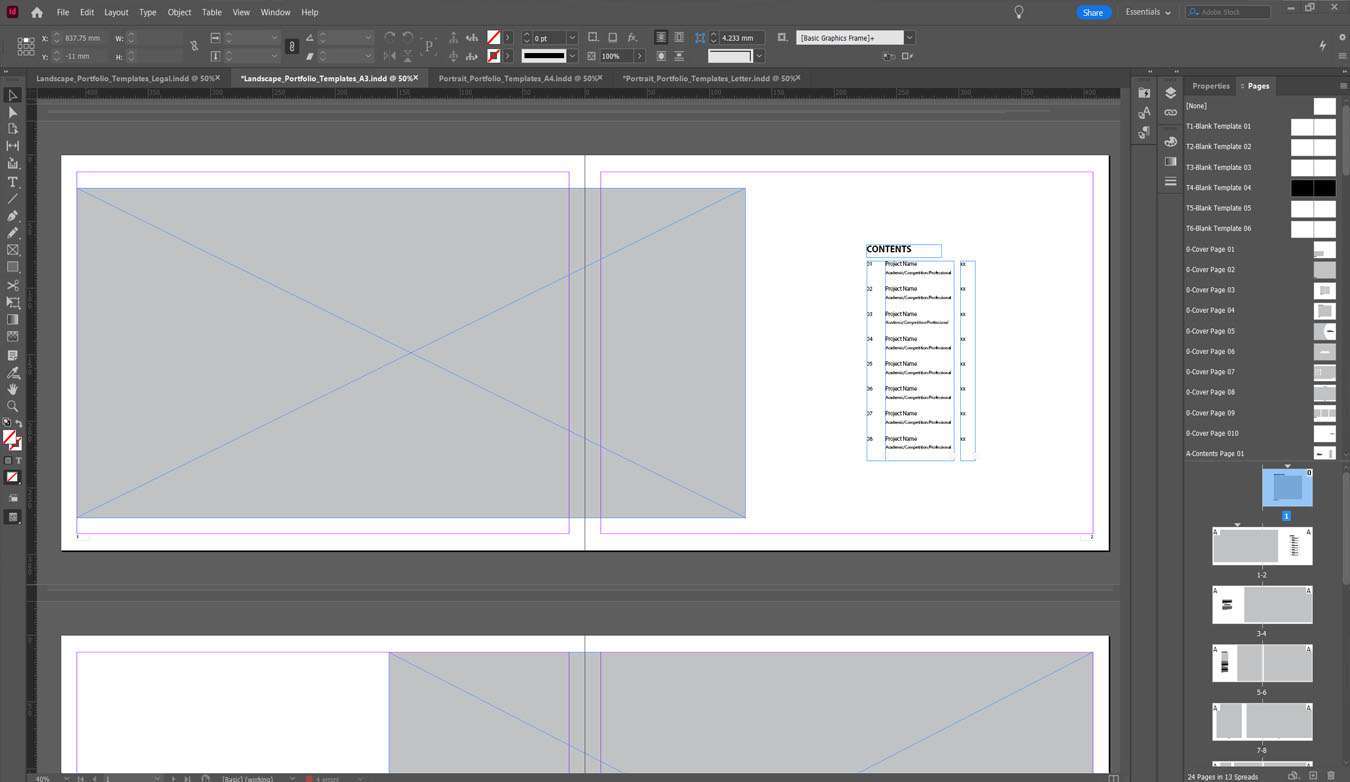1350x782 pixels.
Task: Toggle screen mode at bottom of toolbox
Action: (12, 517)
